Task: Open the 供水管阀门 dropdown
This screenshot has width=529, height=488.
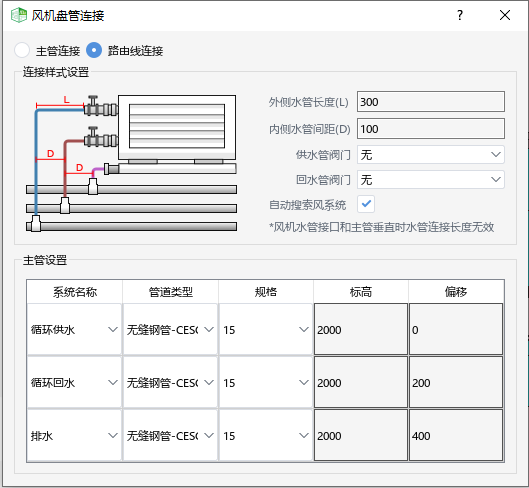Action: [x=431, y=155]
